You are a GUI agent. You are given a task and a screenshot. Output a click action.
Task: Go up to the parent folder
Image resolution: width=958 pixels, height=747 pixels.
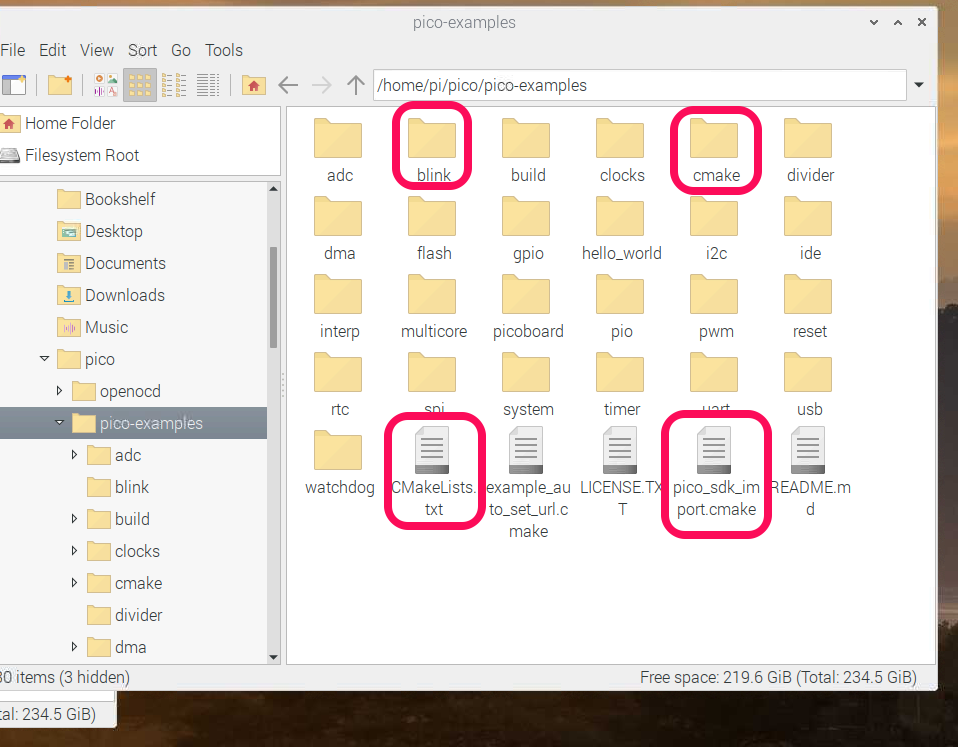point(356,85)
